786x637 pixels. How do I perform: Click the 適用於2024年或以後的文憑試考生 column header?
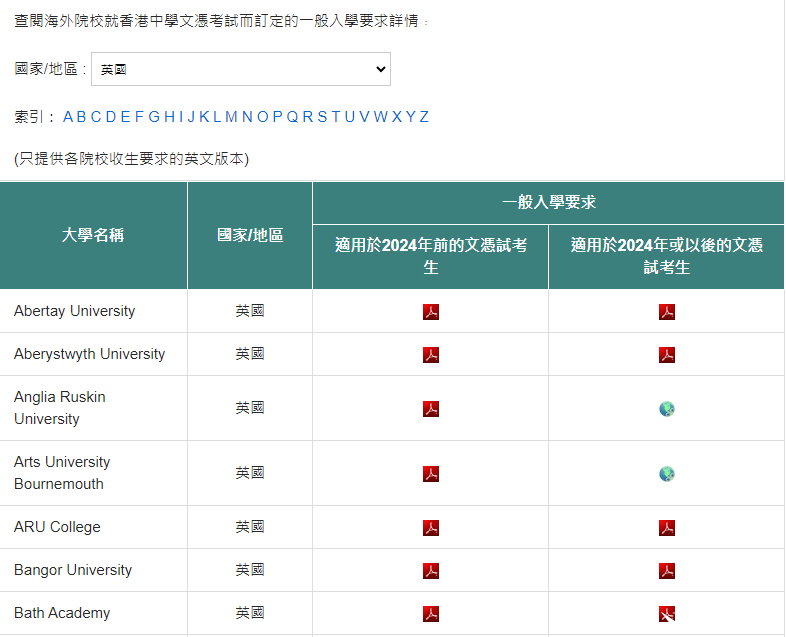pos(667,257)
